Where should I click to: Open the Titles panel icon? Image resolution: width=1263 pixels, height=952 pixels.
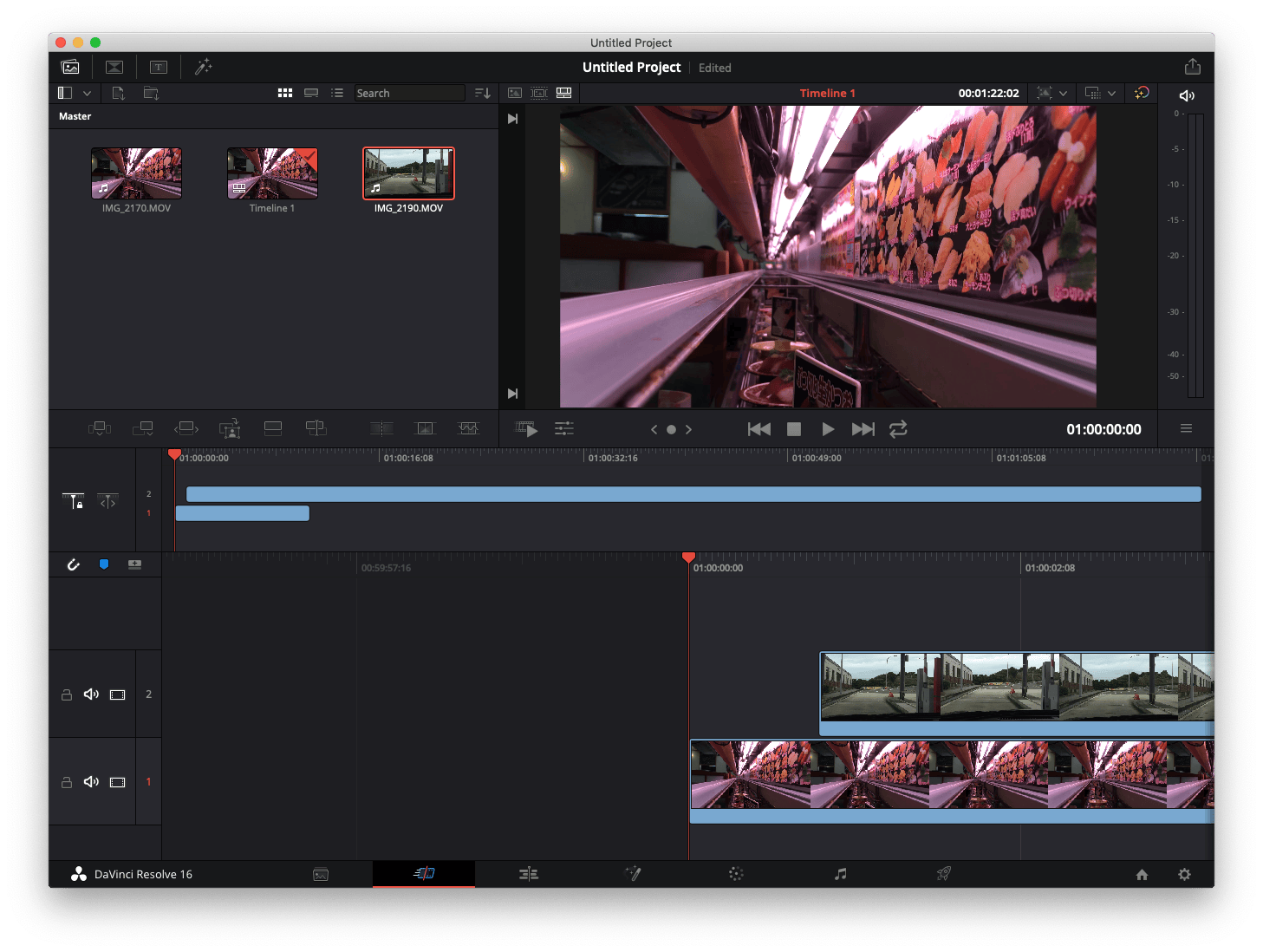click(x=159, y=67)
